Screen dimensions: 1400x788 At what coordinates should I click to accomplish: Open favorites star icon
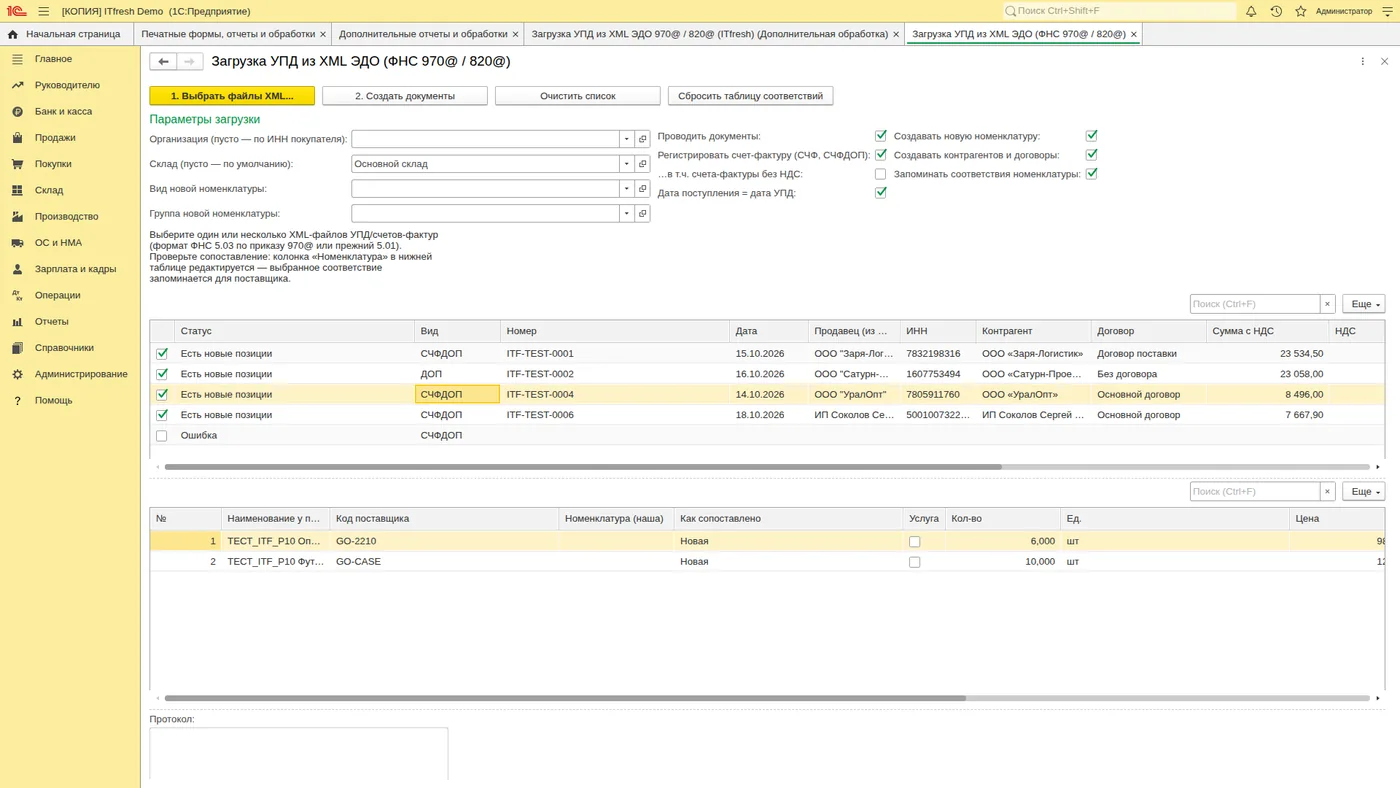[1301, 11]
